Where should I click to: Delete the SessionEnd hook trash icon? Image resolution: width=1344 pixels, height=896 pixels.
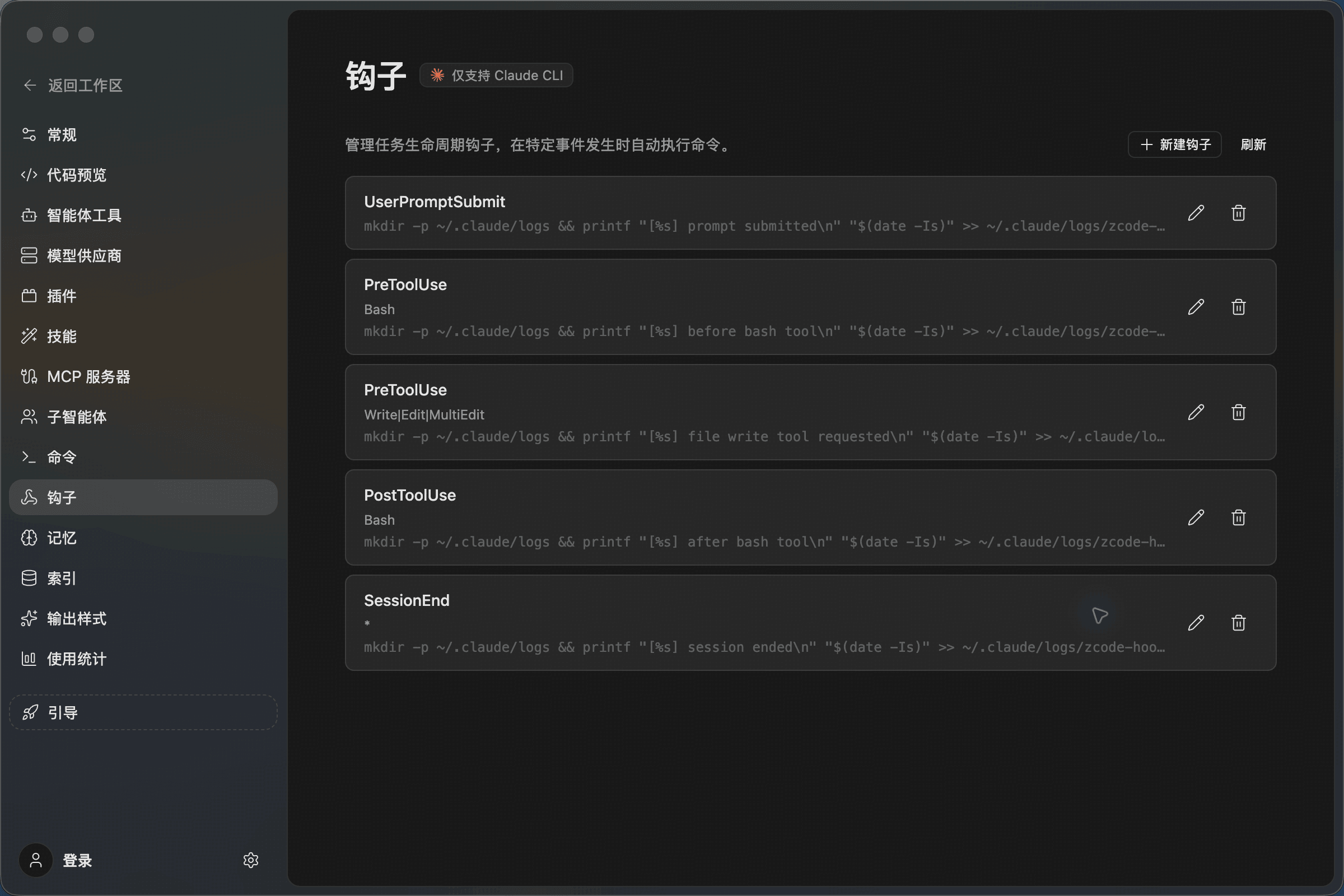[x=1238, y=622]
